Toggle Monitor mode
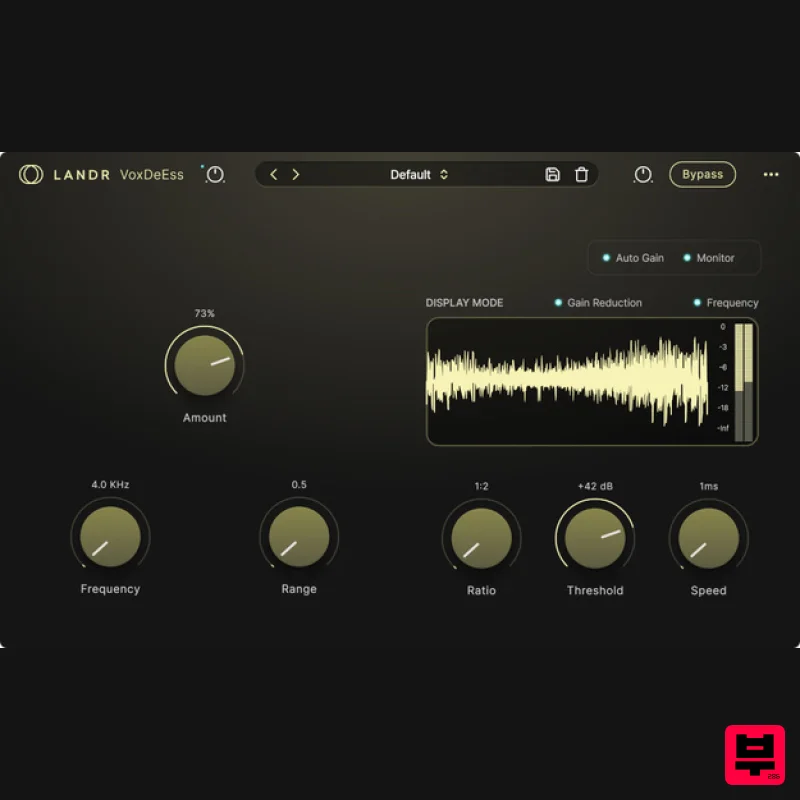800x800 pixels. pyautogui.click(x=708, y=258)
